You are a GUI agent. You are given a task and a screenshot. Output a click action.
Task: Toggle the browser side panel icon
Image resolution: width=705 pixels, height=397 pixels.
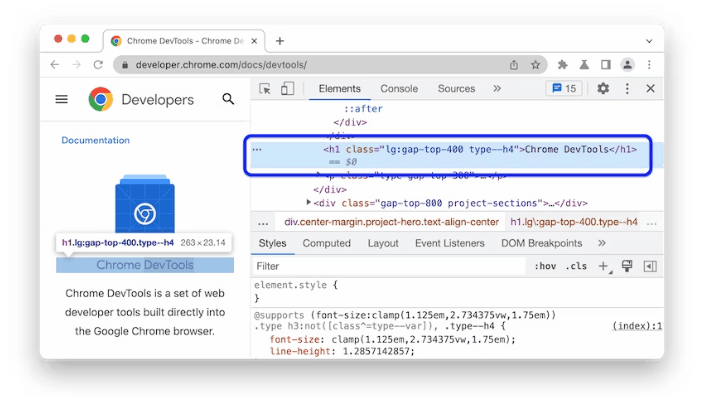coord(606,65)
